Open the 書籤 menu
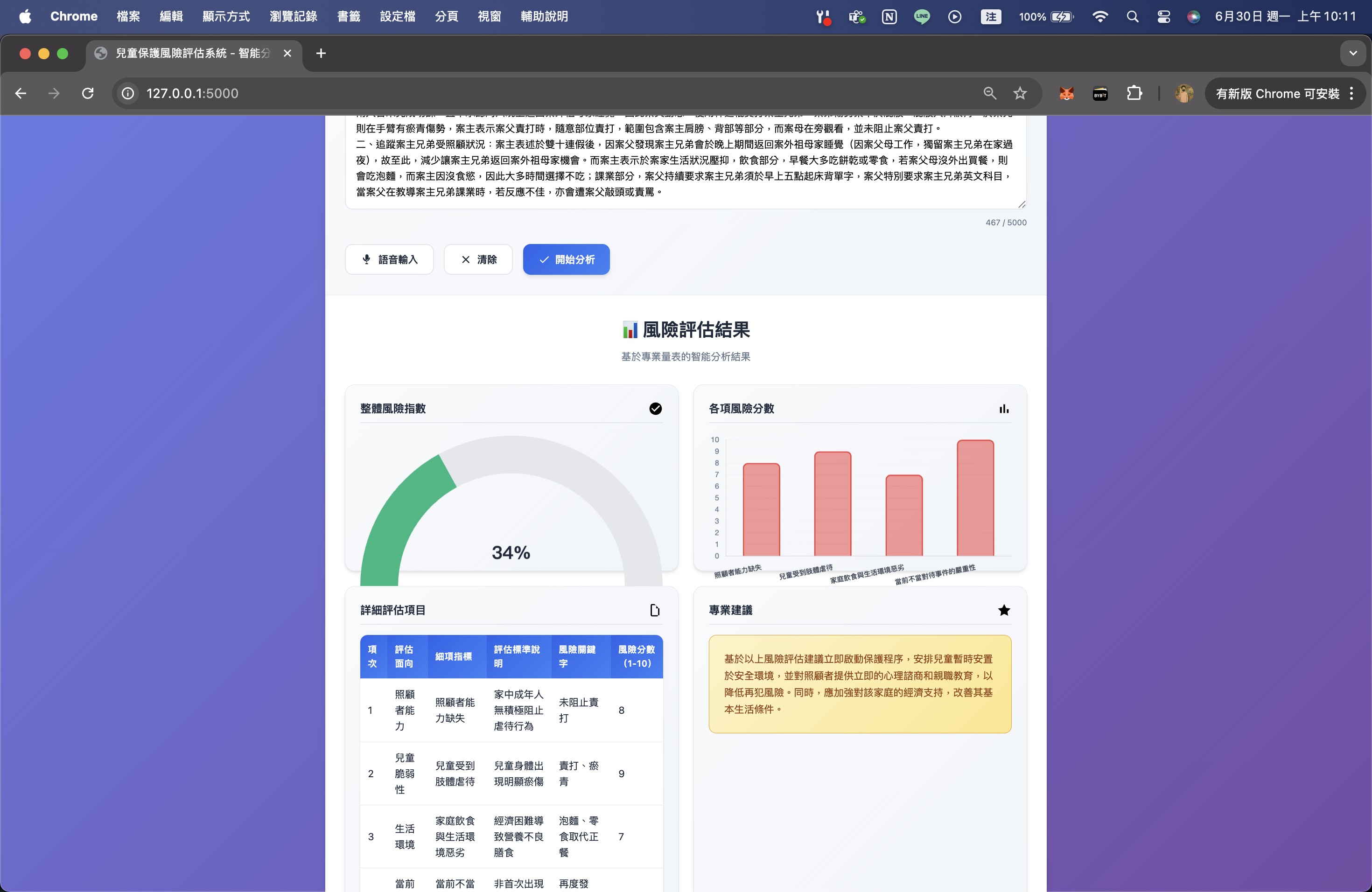 (x=348, y=17)
